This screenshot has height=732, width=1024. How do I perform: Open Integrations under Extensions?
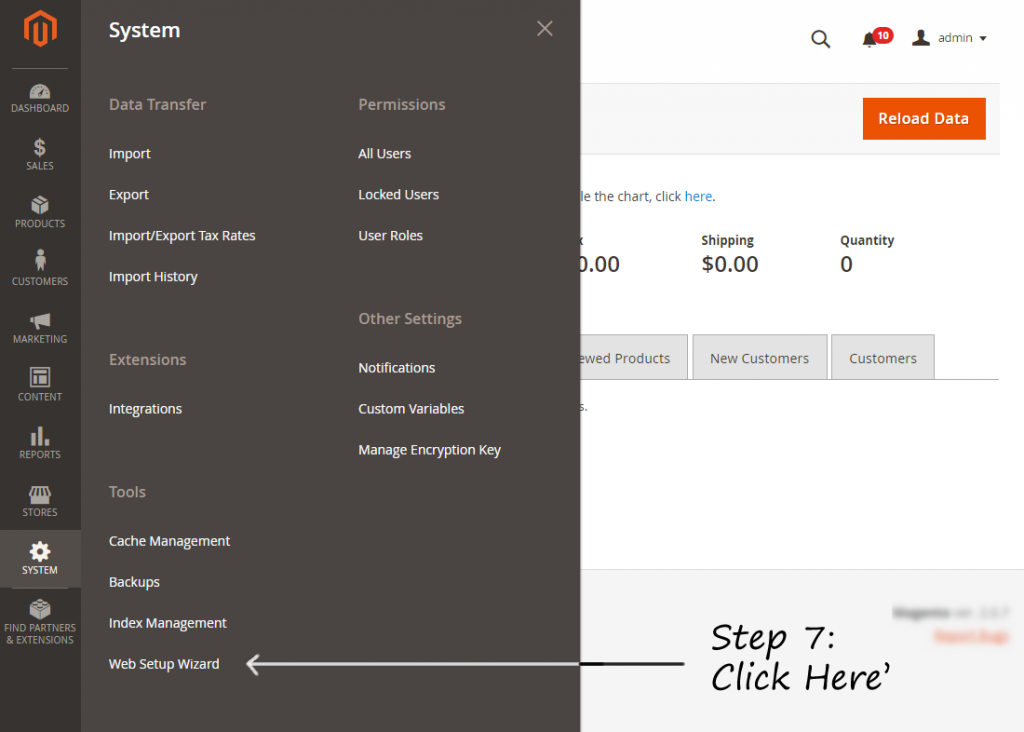click(145, 409)
